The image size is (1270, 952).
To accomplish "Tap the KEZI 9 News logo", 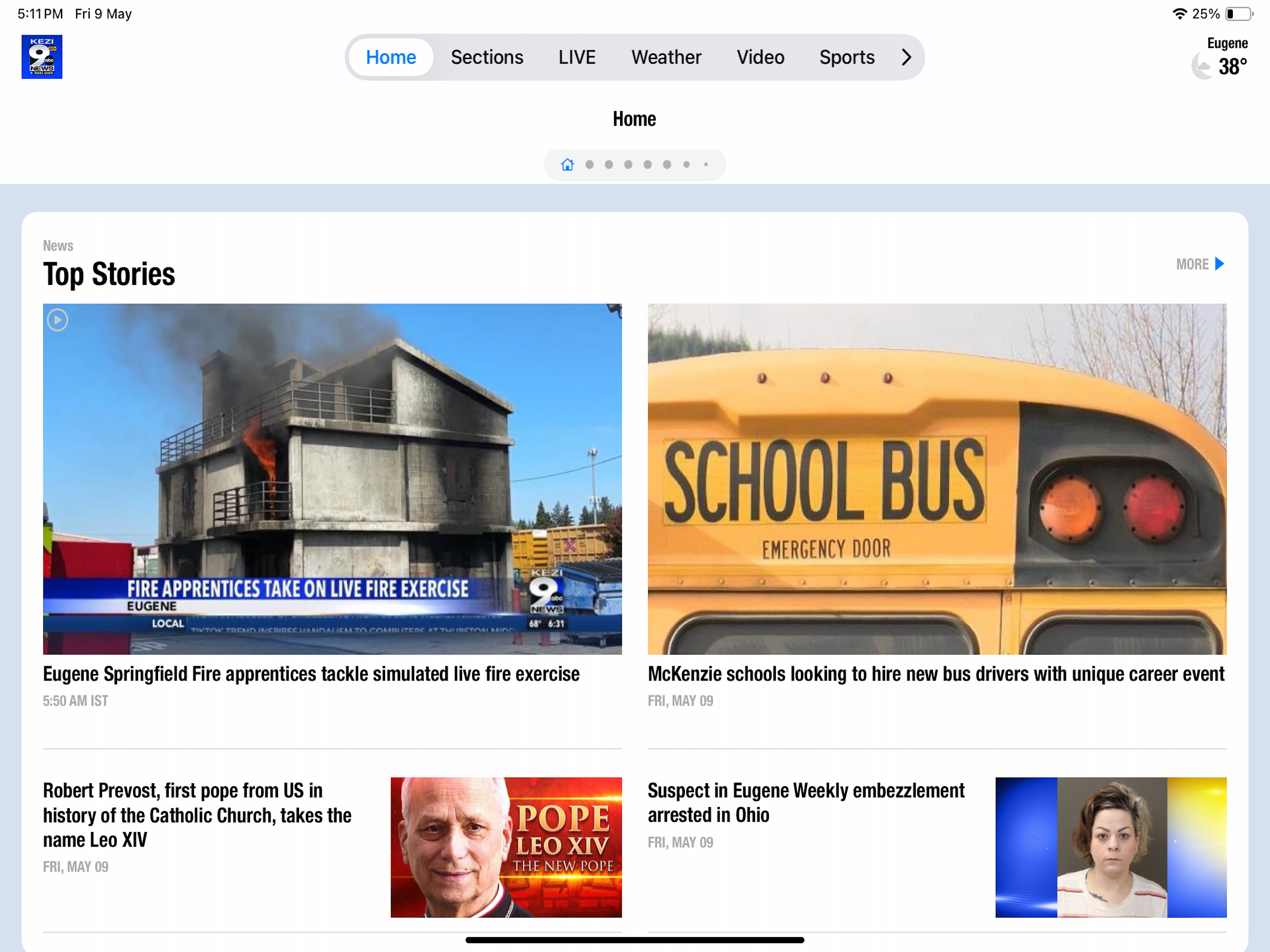I will coord(42,57).
